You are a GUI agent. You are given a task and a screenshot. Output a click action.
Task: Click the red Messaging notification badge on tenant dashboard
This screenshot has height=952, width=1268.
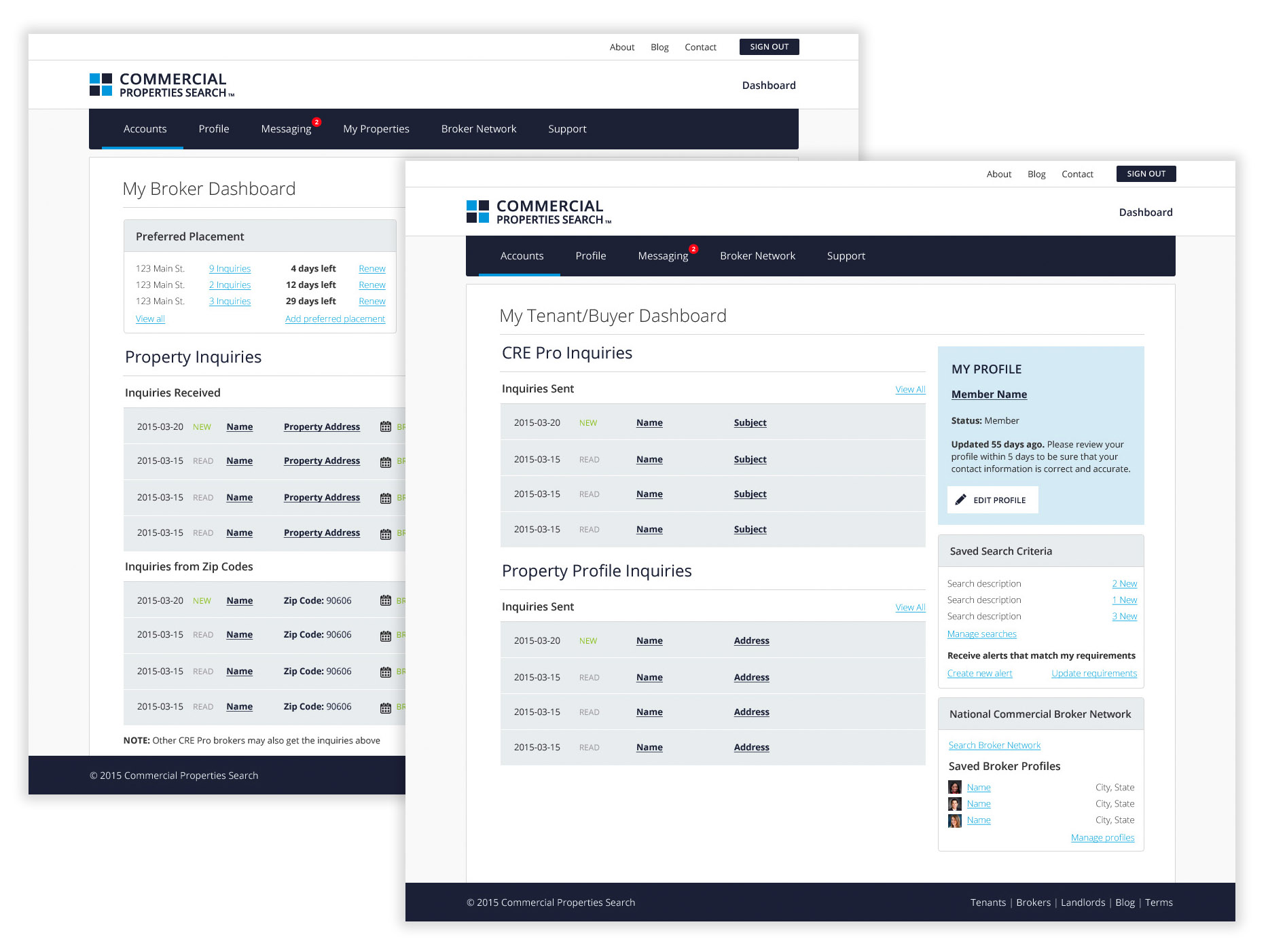coord(693,249)
